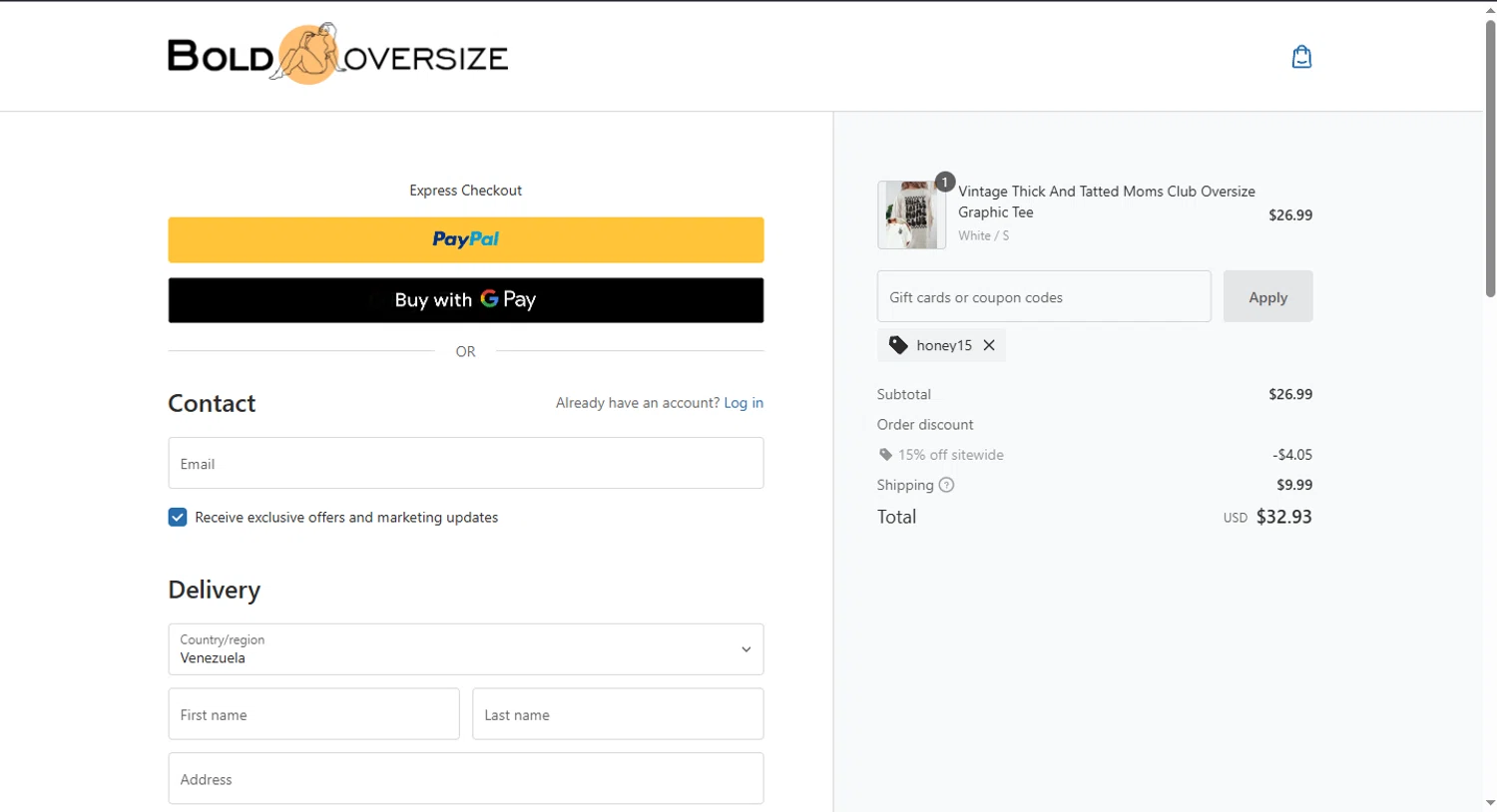Click the White / S variant text

[x=984, y=235]
